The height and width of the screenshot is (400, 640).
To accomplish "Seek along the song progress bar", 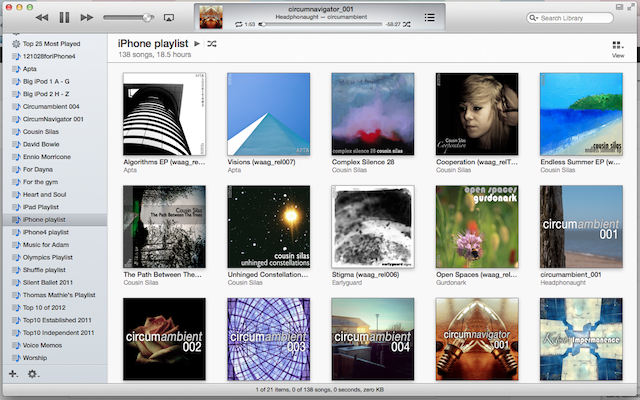I will click(x=322, y=24).
